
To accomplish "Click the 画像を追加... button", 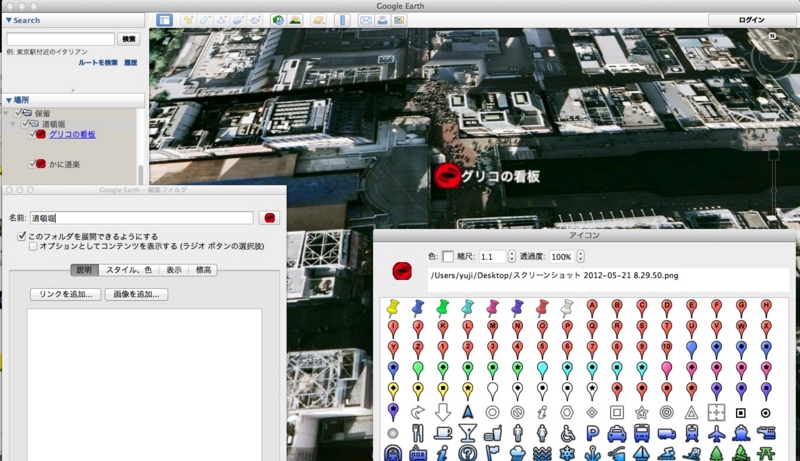I will coord(136,294).
